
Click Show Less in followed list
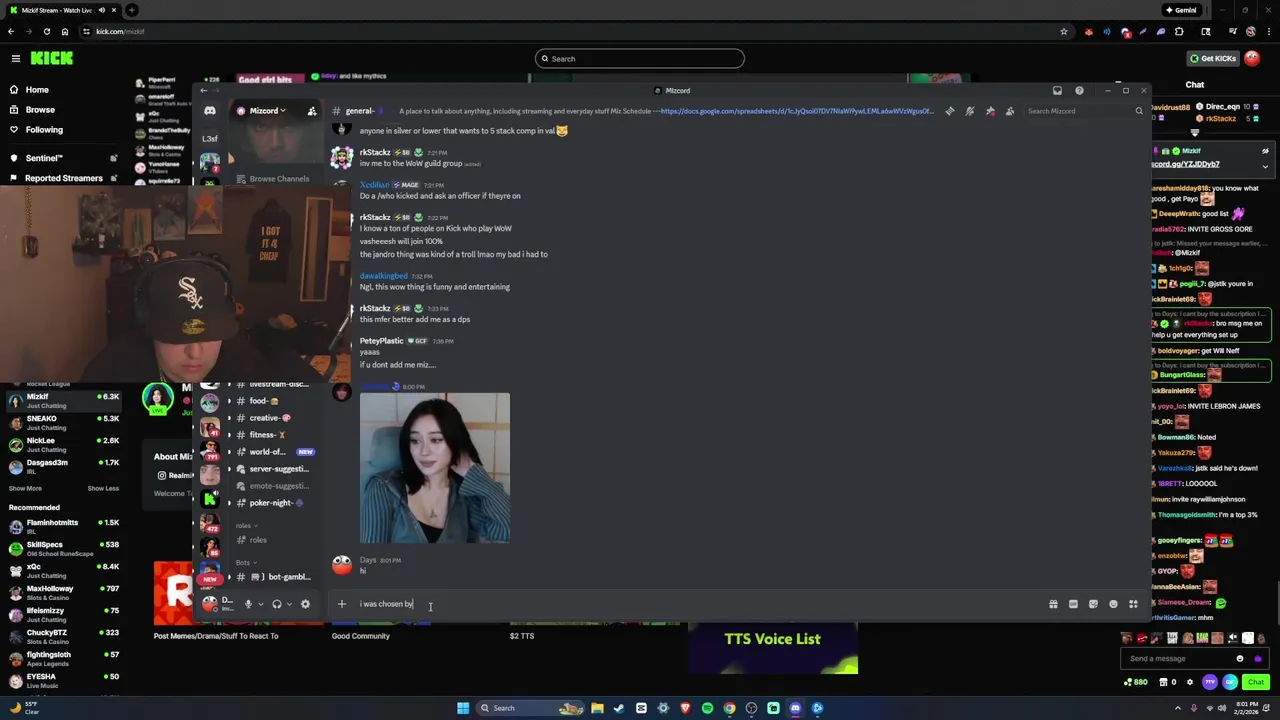click(103, 488)
